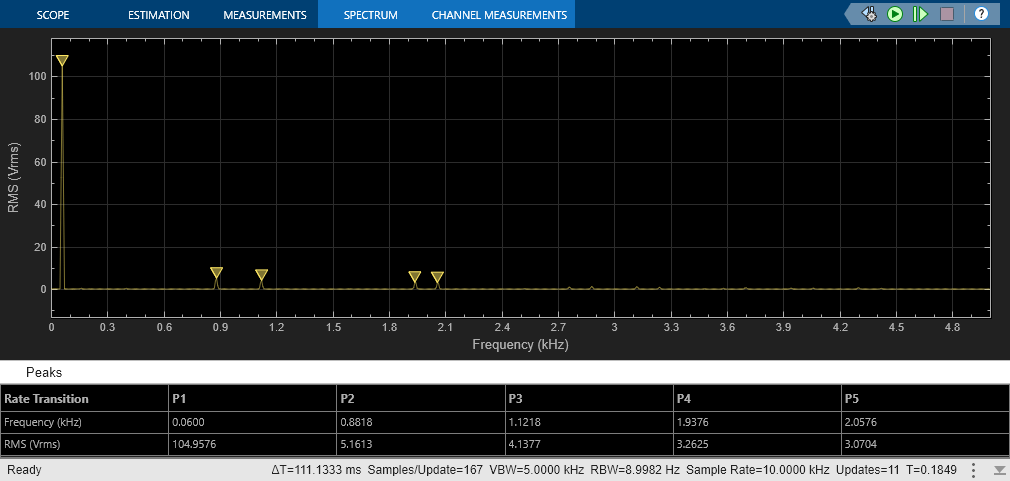Screen dimensions: 1010x481
Task: Run the simulation with green play button
Action: [x=895, y=14]
